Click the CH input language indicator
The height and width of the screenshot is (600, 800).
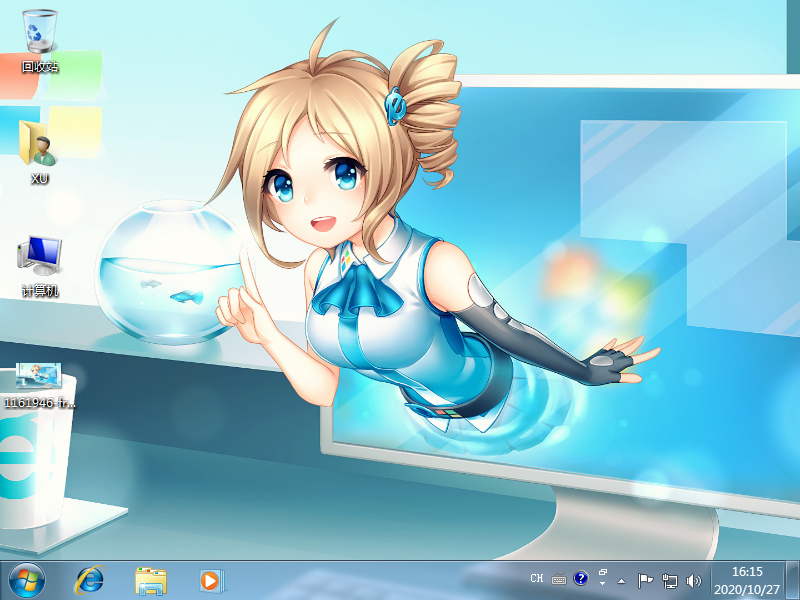pos(537,578)
